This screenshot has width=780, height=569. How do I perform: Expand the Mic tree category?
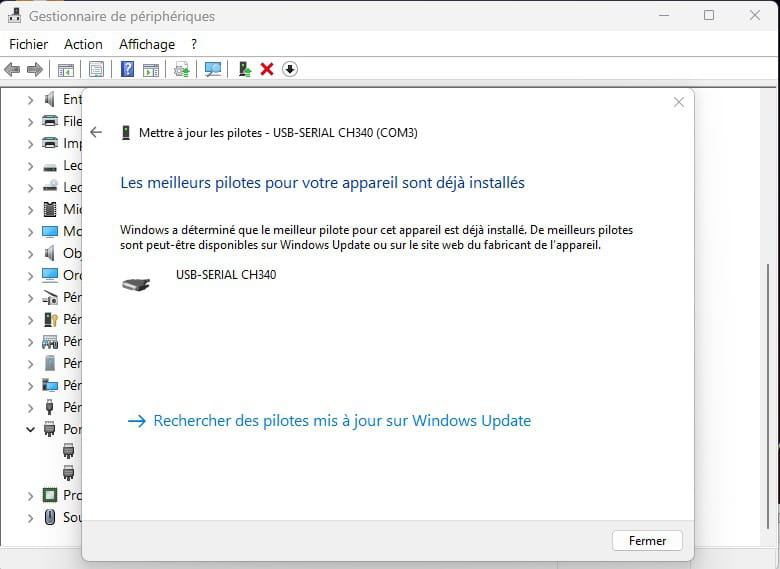[x=30, y=210]
